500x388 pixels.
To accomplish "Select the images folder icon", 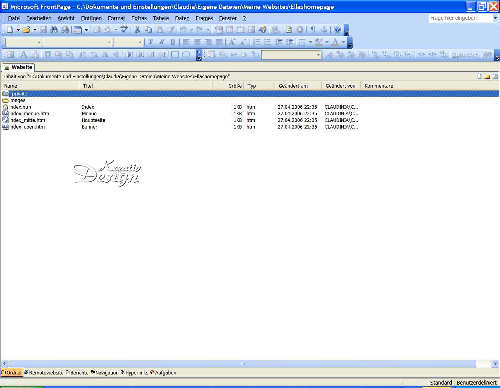I will (5, 100).
